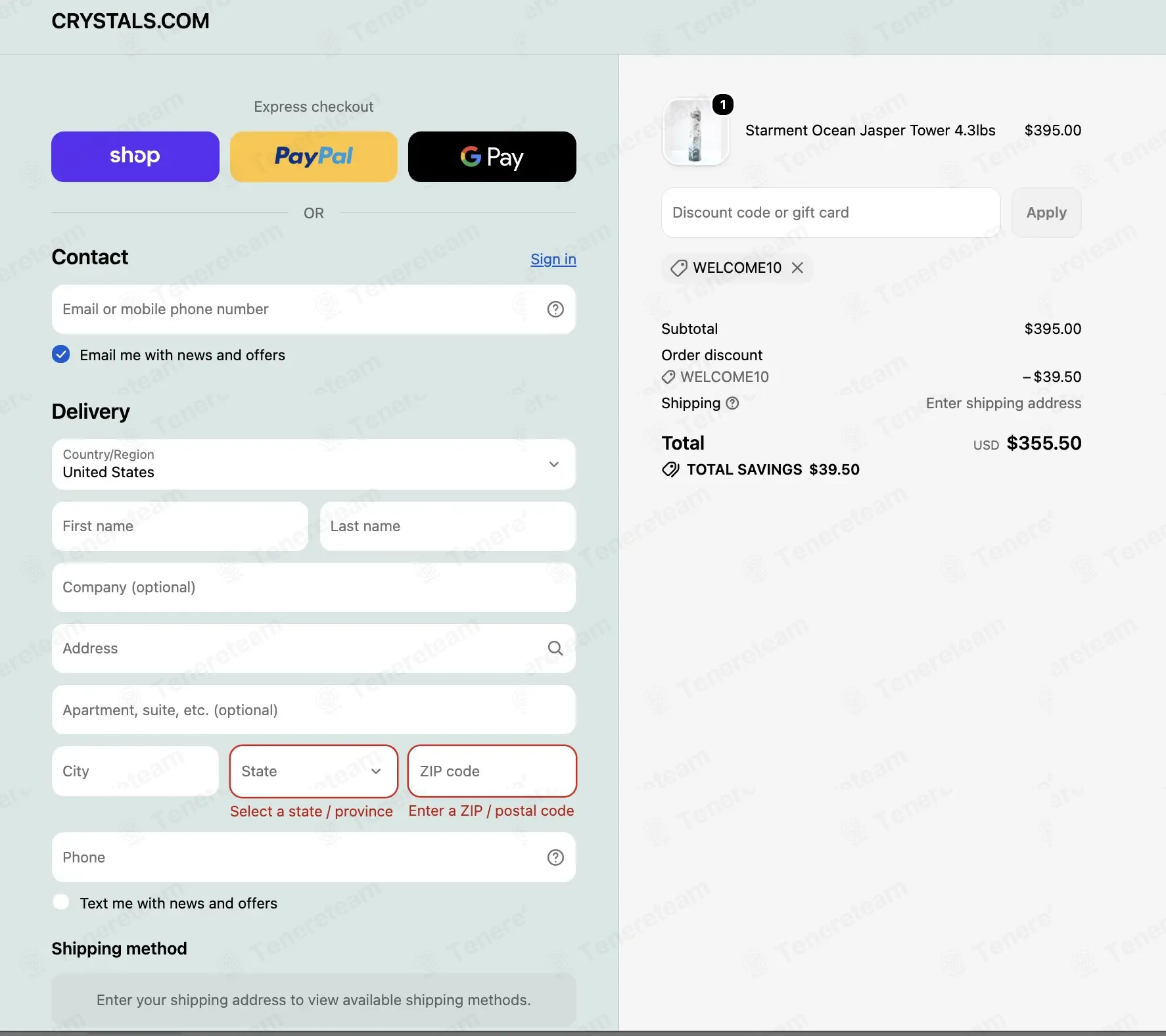Click the email field help question icon
1166x1036 pixels.
(x=555, y=309)
